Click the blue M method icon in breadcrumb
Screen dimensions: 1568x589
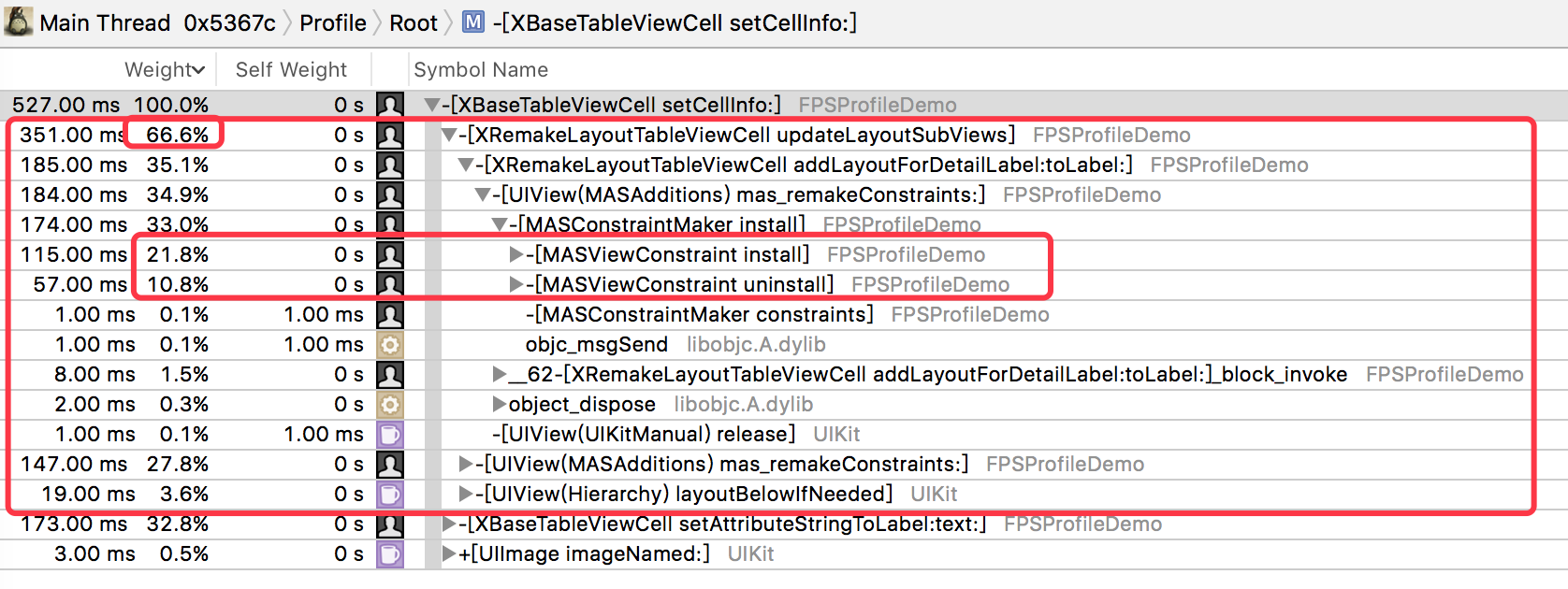point(473,22)
